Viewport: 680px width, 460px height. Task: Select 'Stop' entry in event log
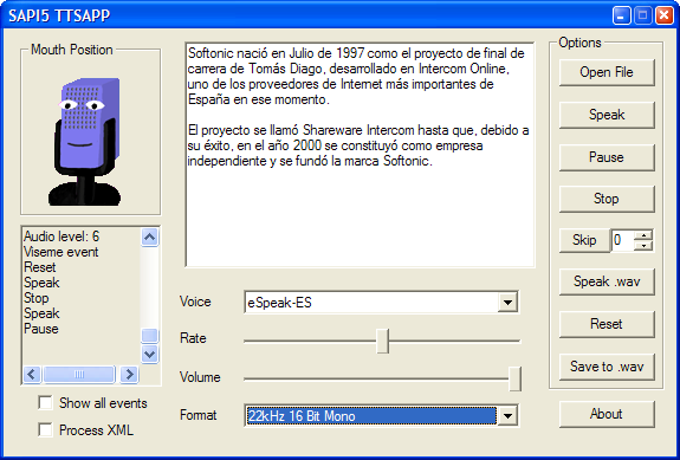[36, 298]
